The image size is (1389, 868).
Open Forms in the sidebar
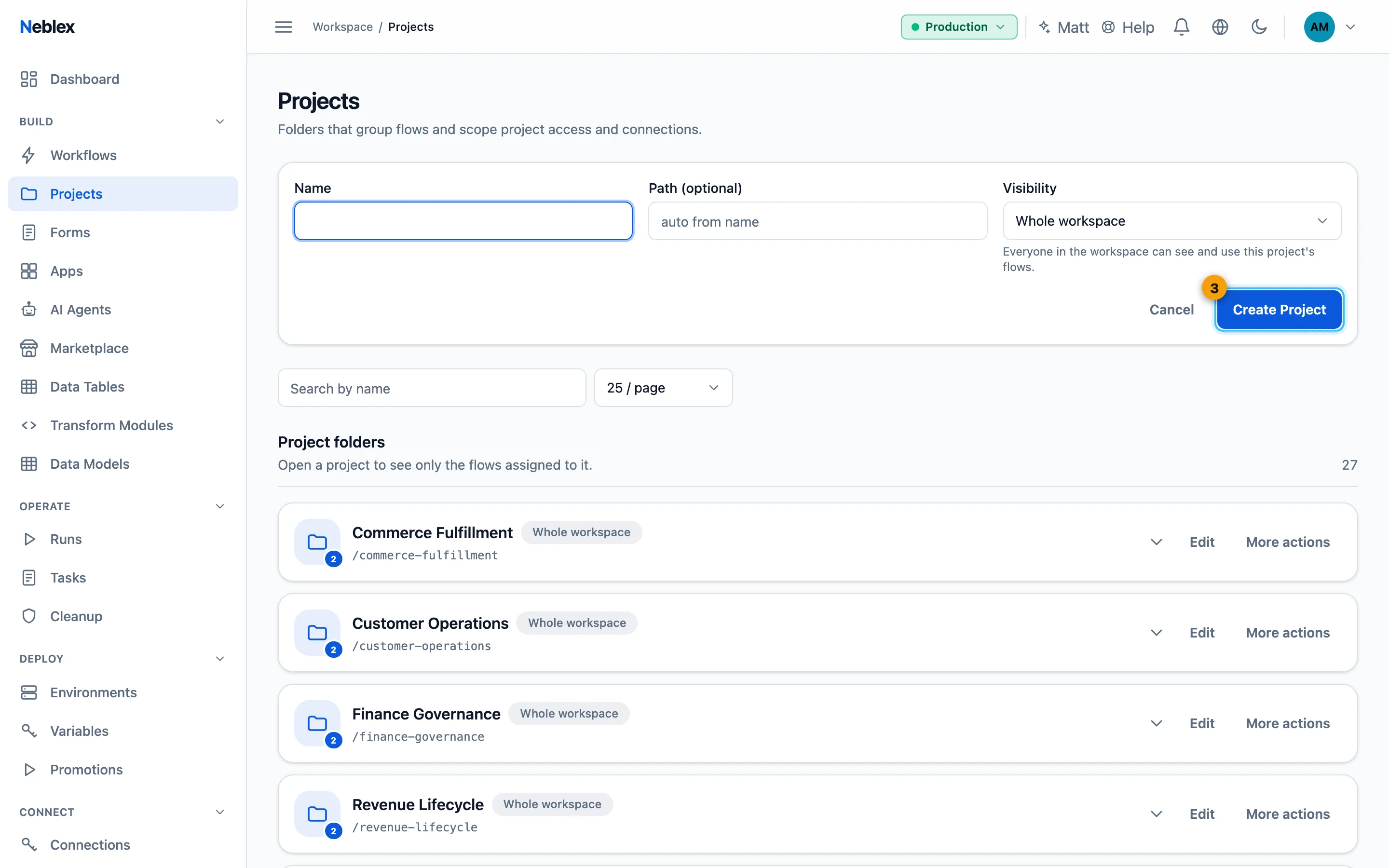[x=123, y=232]
